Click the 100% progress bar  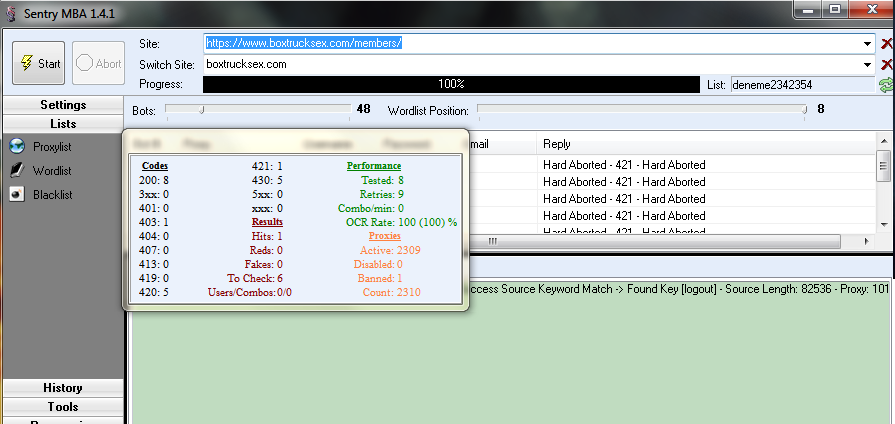click(x=451, y=84)
